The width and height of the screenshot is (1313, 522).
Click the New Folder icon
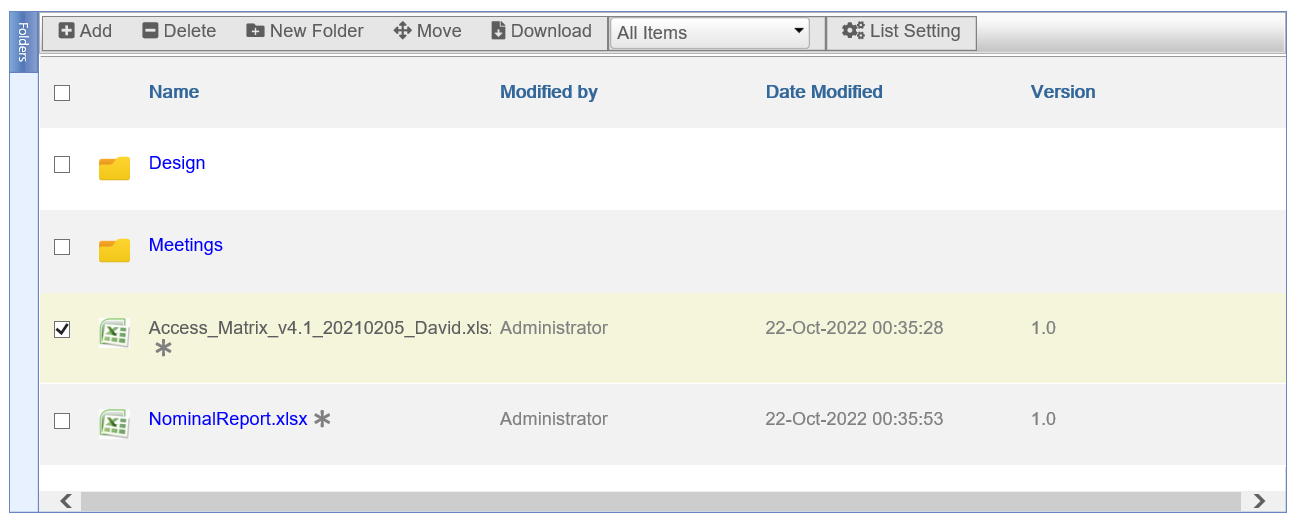[255, 31]
